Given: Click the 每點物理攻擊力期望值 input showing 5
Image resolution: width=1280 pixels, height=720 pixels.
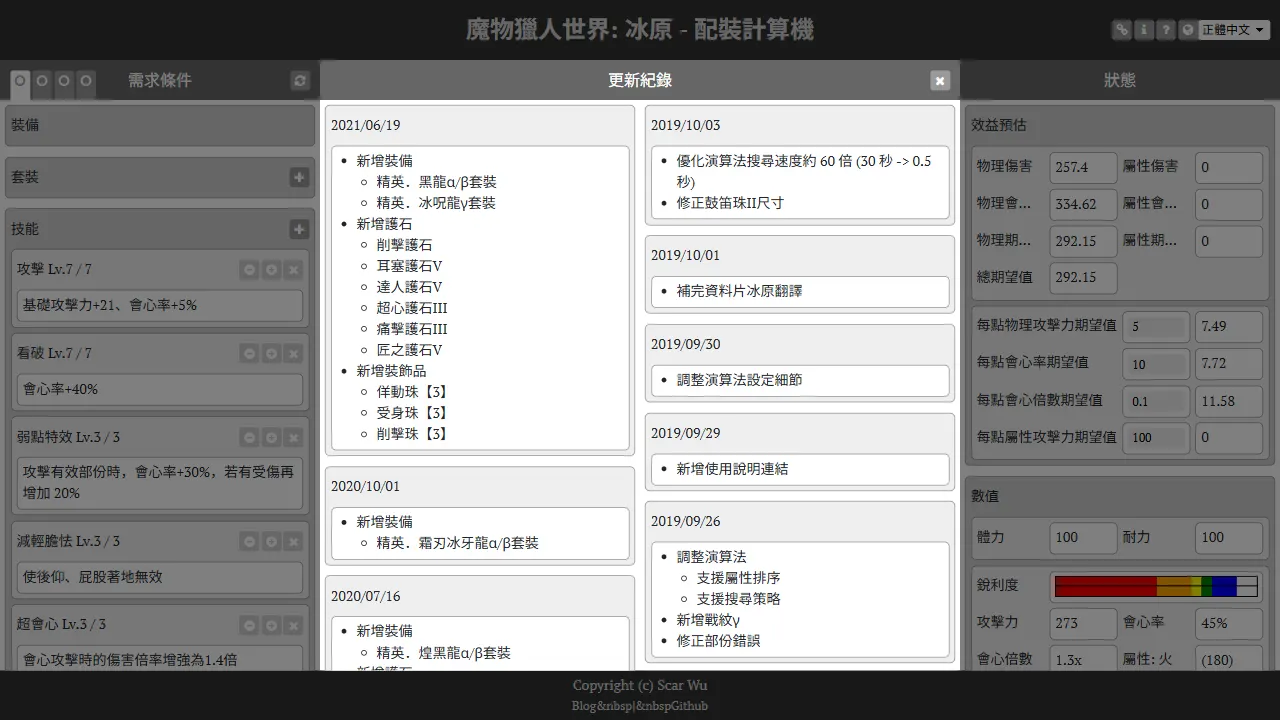Looking at the screenshot, I should (1156, 326).
